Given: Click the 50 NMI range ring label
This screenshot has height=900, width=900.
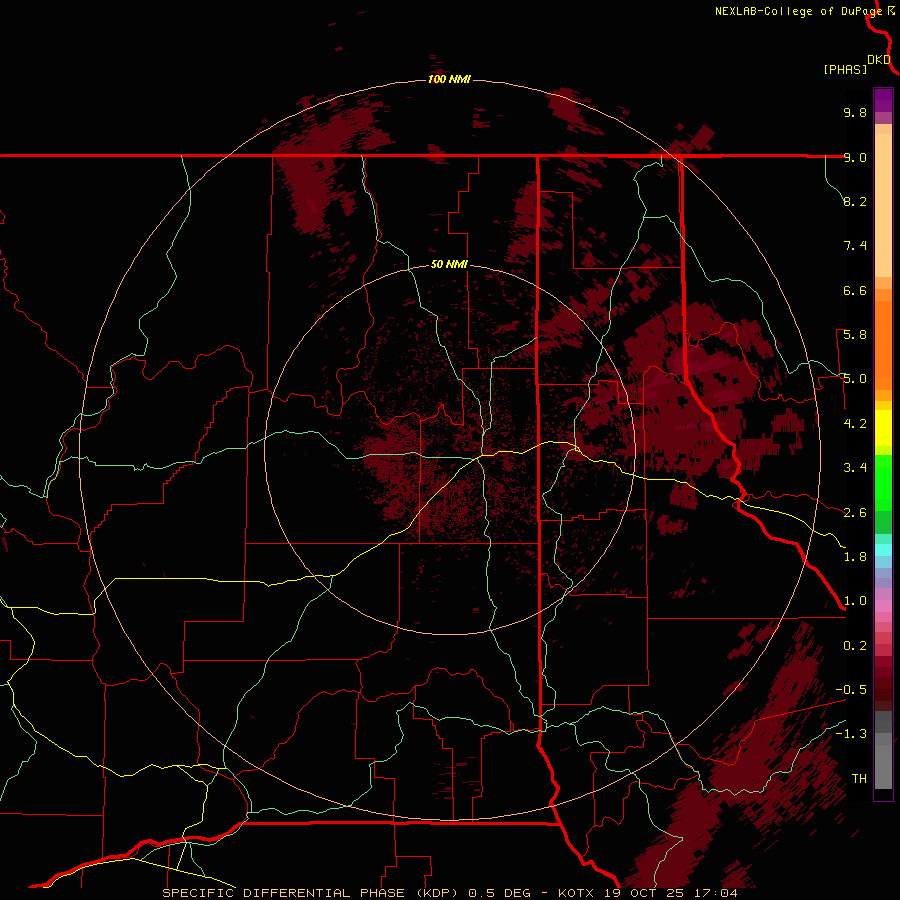Looking at the screenshot, I should coord(449,264).
